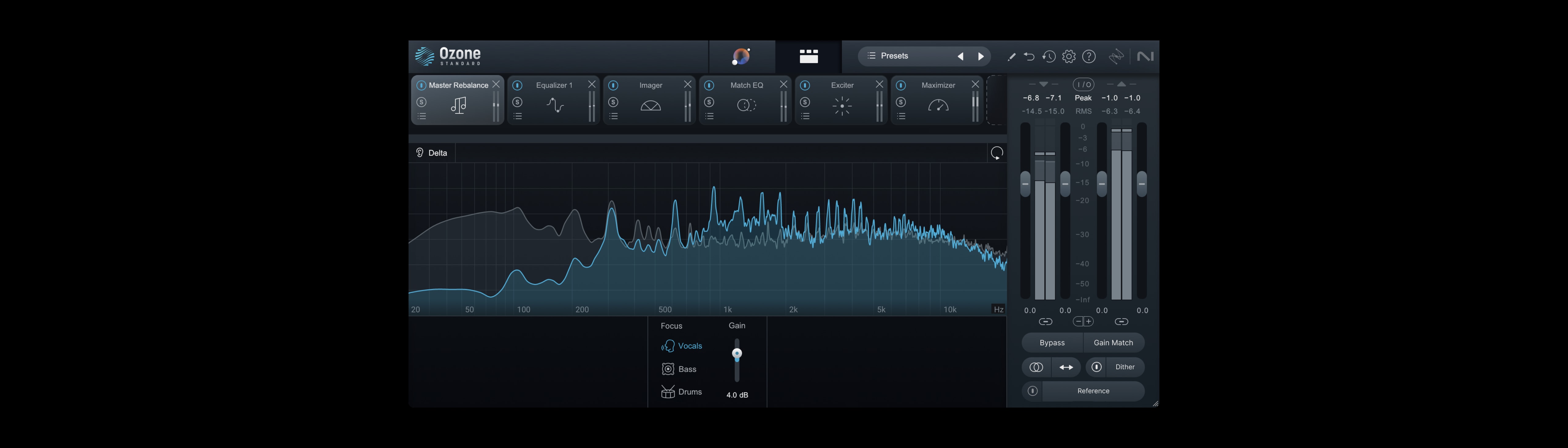1568x448 pixels.
Task: Open Equalizer 1 module preset list
Action: (517, 116)
